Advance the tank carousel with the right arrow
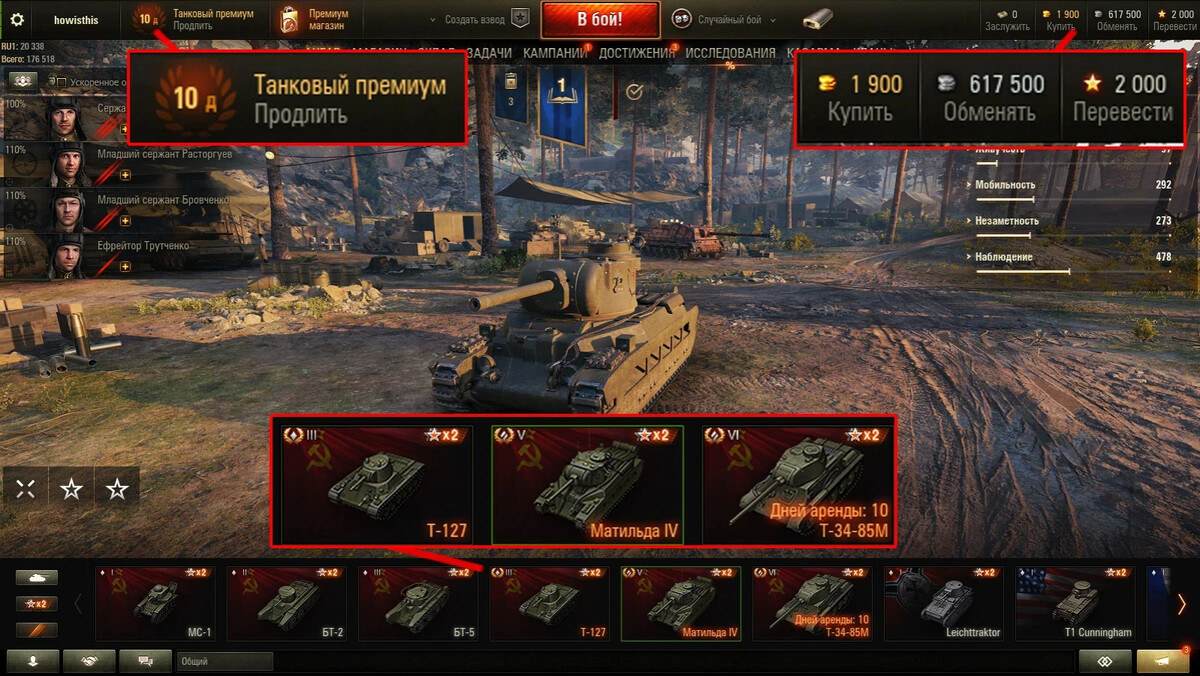 1181,603
